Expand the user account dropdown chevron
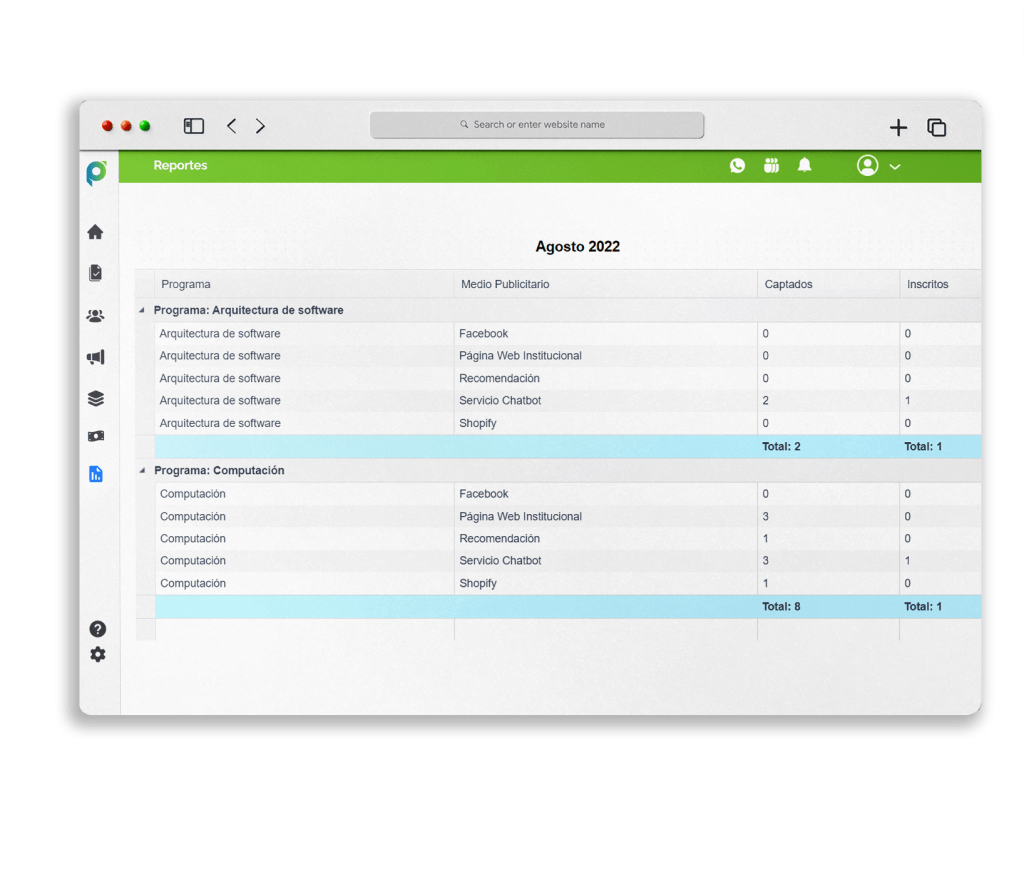Viewport: 1024px width, 886px height. tap(895, 166)
